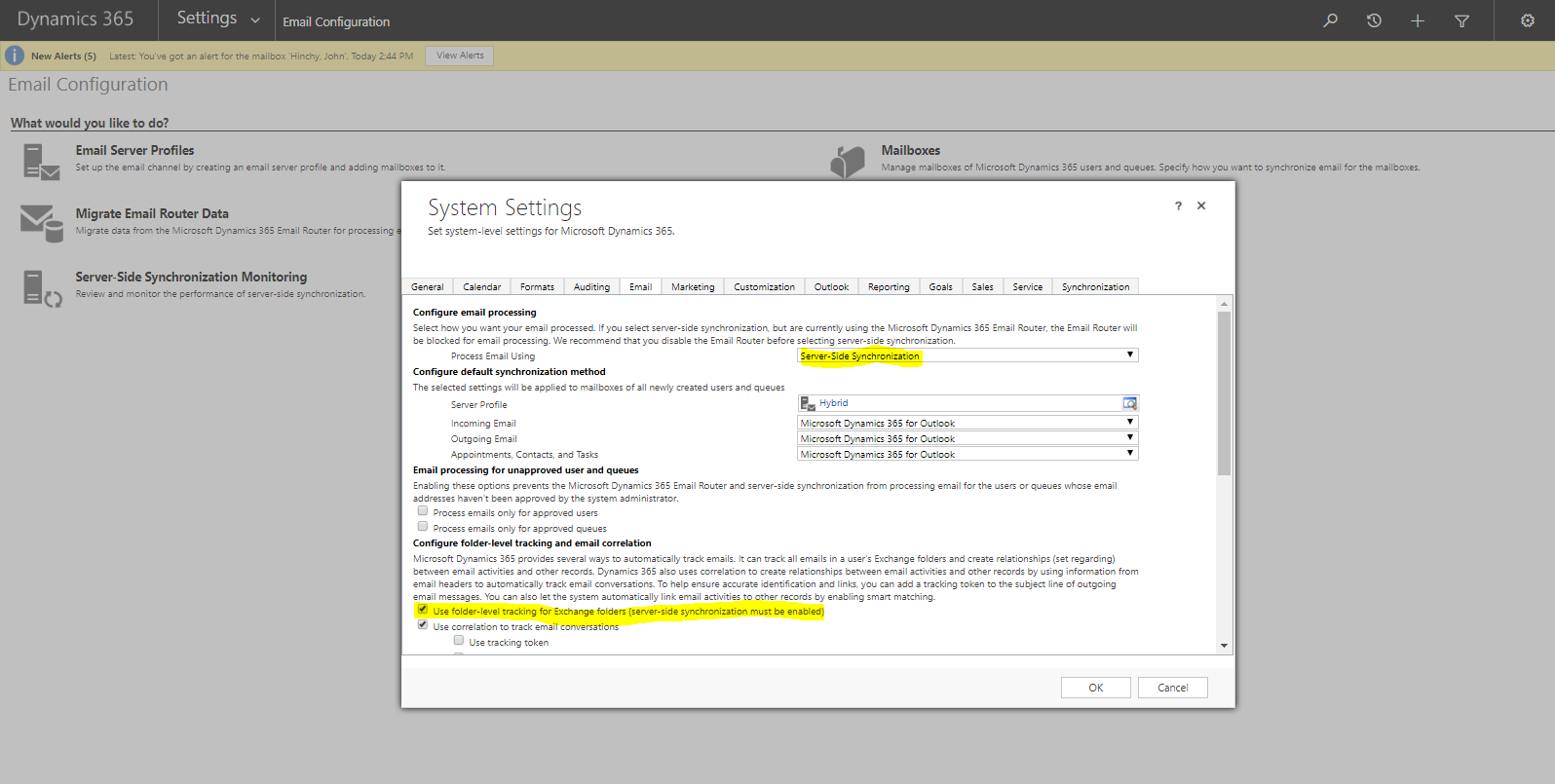
Task: Open the Goals tab
Action: 940,286
